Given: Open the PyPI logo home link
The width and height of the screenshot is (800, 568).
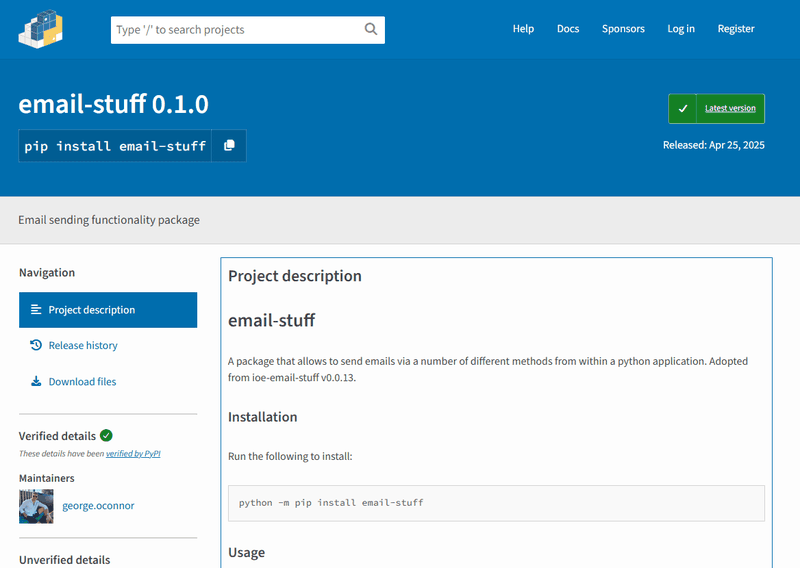Looking at the screenshot, I should [41, 29].
